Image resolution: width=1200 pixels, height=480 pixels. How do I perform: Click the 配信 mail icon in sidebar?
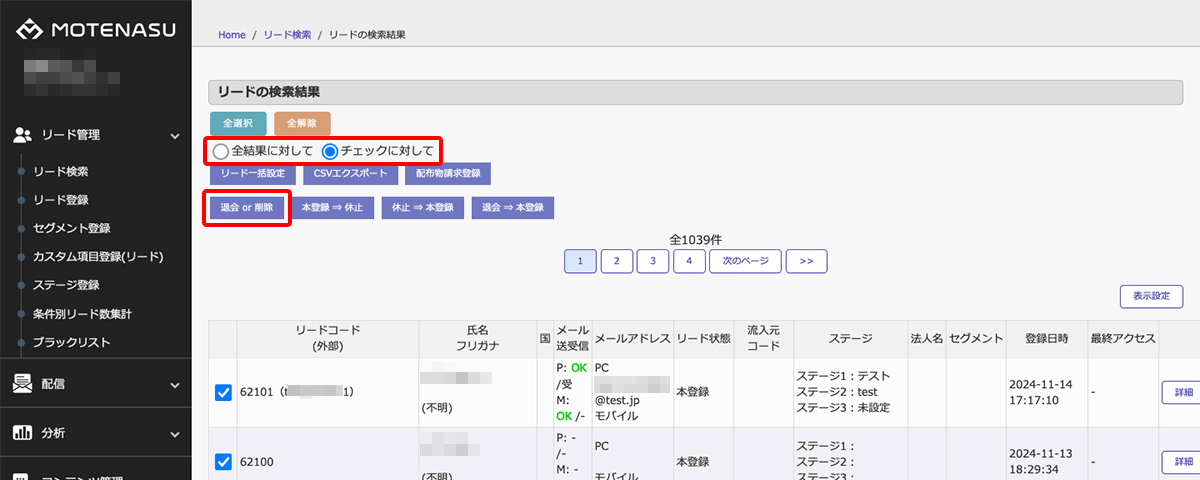point(23,383)
